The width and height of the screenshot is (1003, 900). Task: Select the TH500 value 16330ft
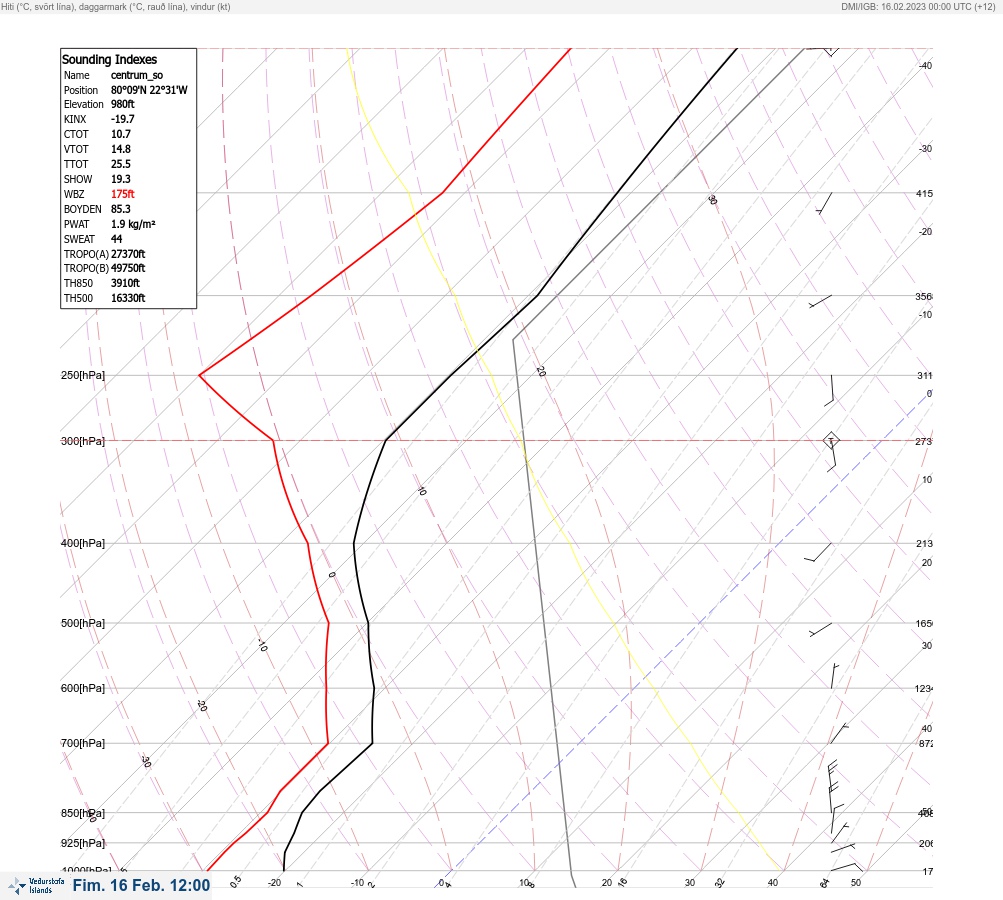pos(128,298)
